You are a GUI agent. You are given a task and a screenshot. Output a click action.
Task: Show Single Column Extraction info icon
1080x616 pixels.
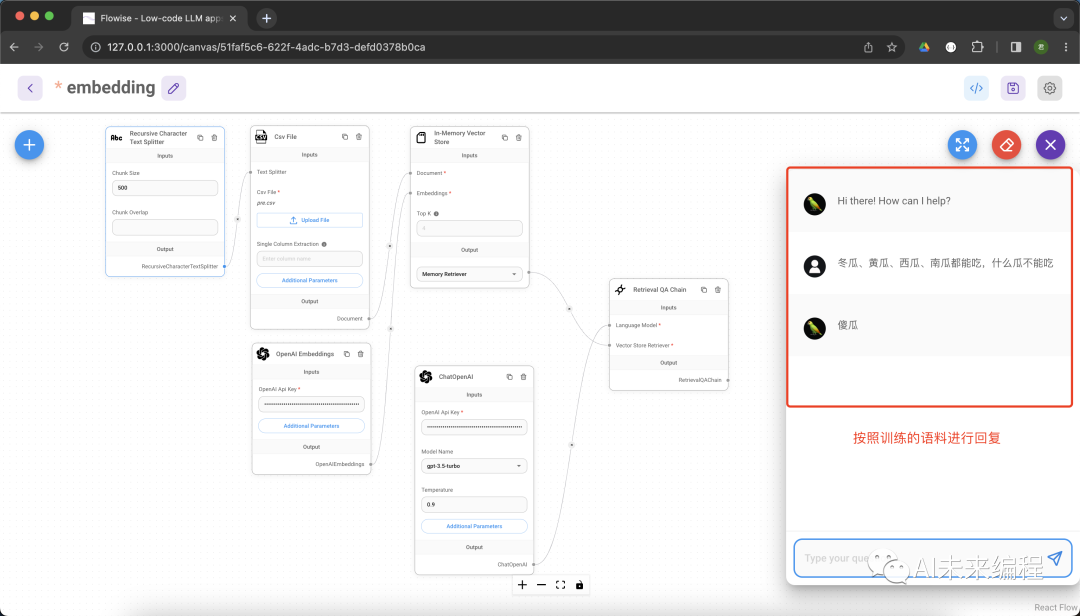pos(324,244)
